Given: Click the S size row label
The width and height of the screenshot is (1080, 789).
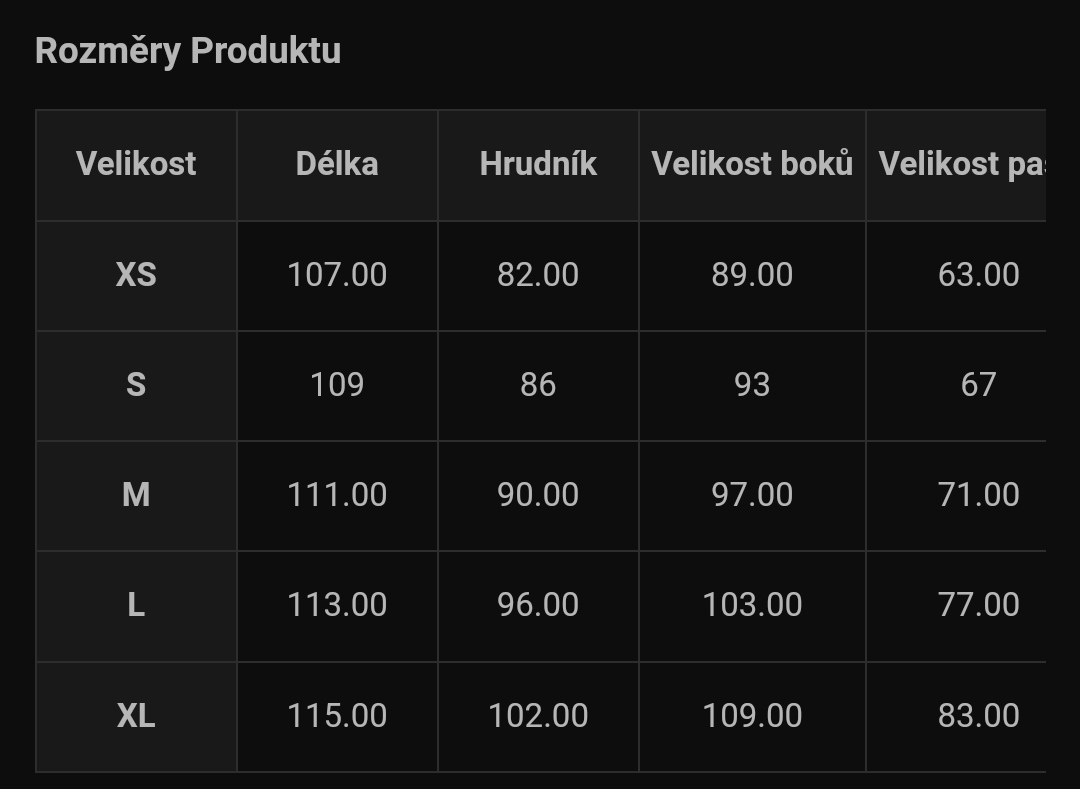Looking at the screenshot, I should click(136, 386).
